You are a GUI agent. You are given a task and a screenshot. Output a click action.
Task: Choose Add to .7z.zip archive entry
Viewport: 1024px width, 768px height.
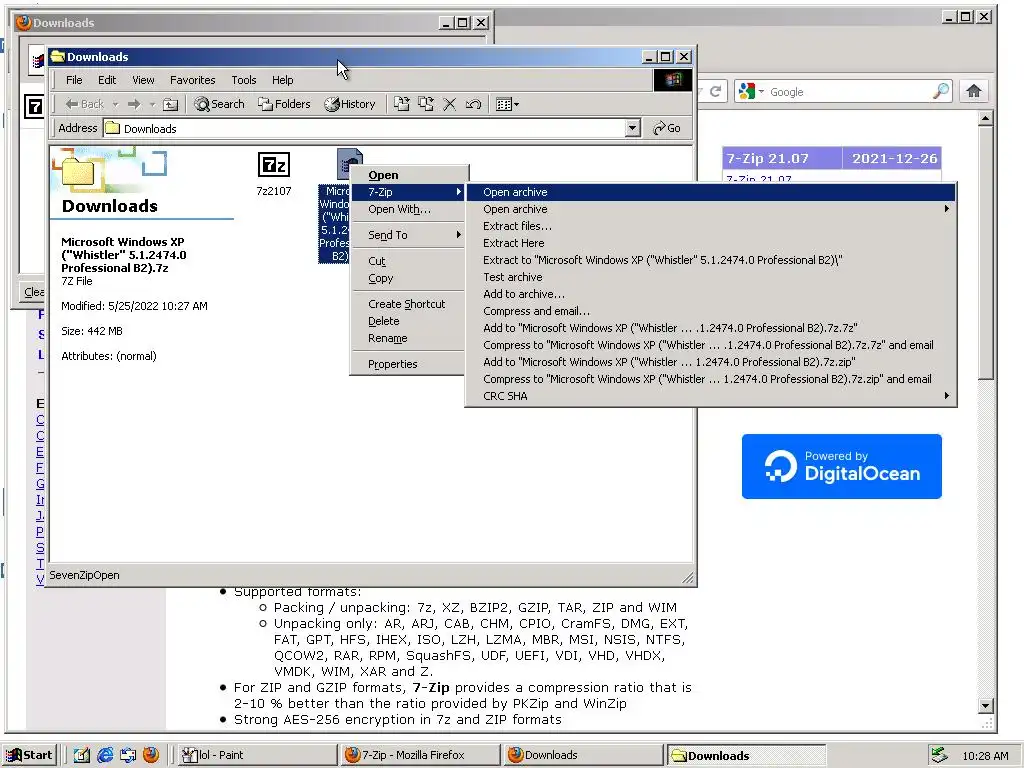pos(711,362)
